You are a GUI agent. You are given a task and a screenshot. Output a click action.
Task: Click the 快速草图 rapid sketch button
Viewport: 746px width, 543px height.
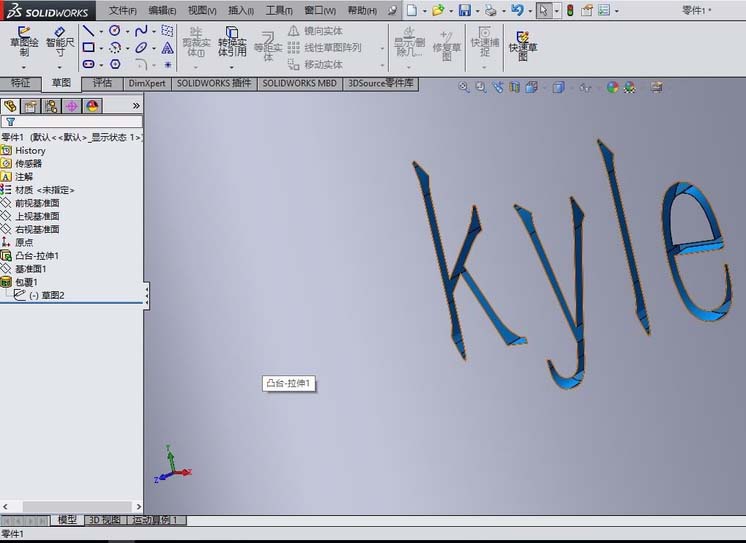[522, 46]
